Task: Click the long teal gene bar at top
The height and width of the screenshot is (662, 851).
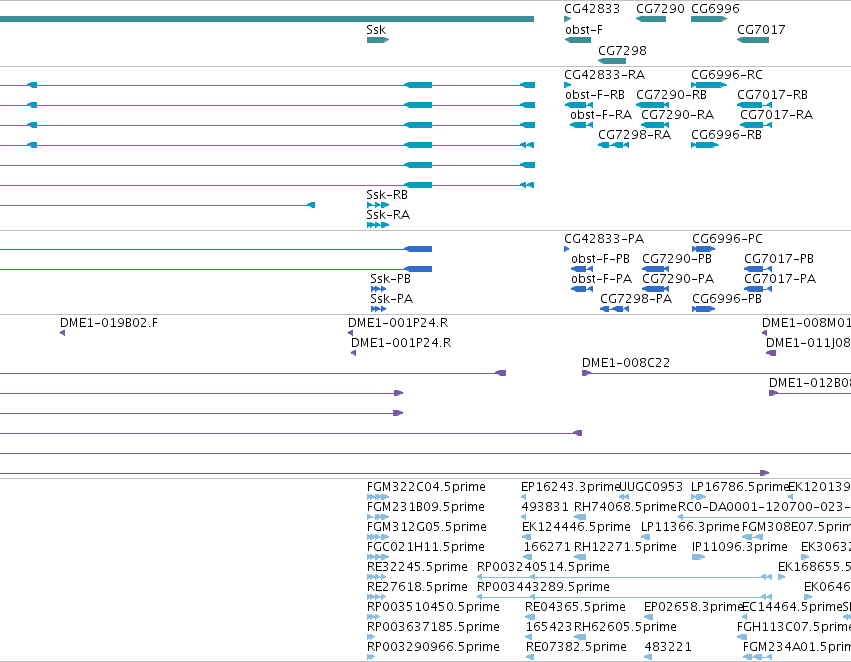Action: (x=266, y=19)
